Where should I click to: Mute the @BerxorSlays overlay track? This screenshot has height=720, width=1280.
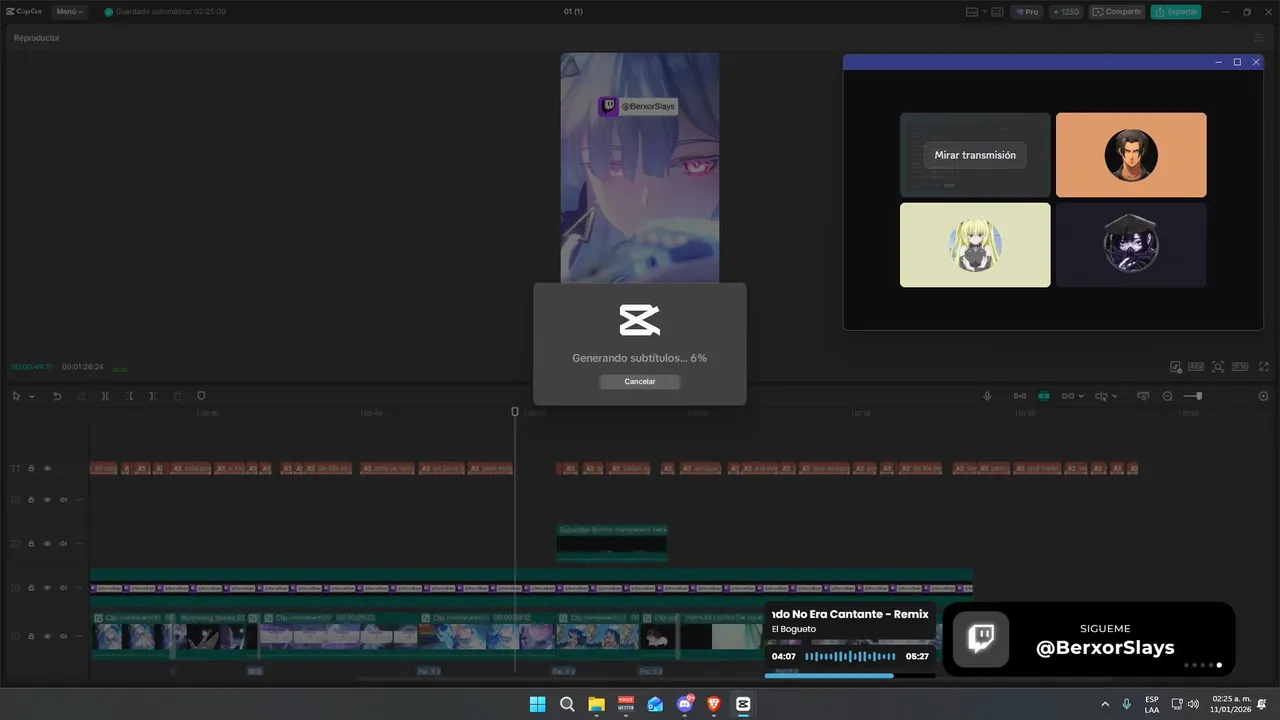[x=63, y=587]
